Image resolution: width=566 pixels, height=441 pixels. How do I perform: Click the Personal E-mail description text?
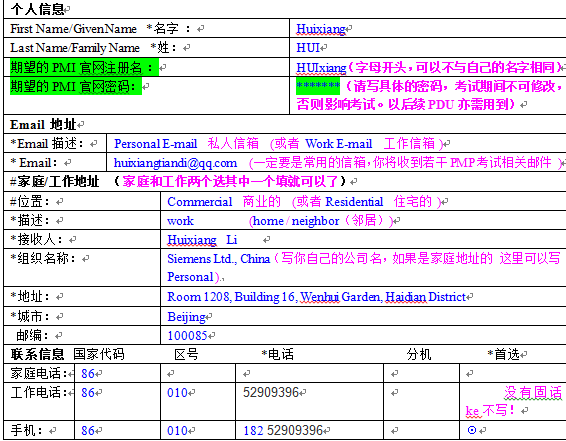[x=156, y=144]
